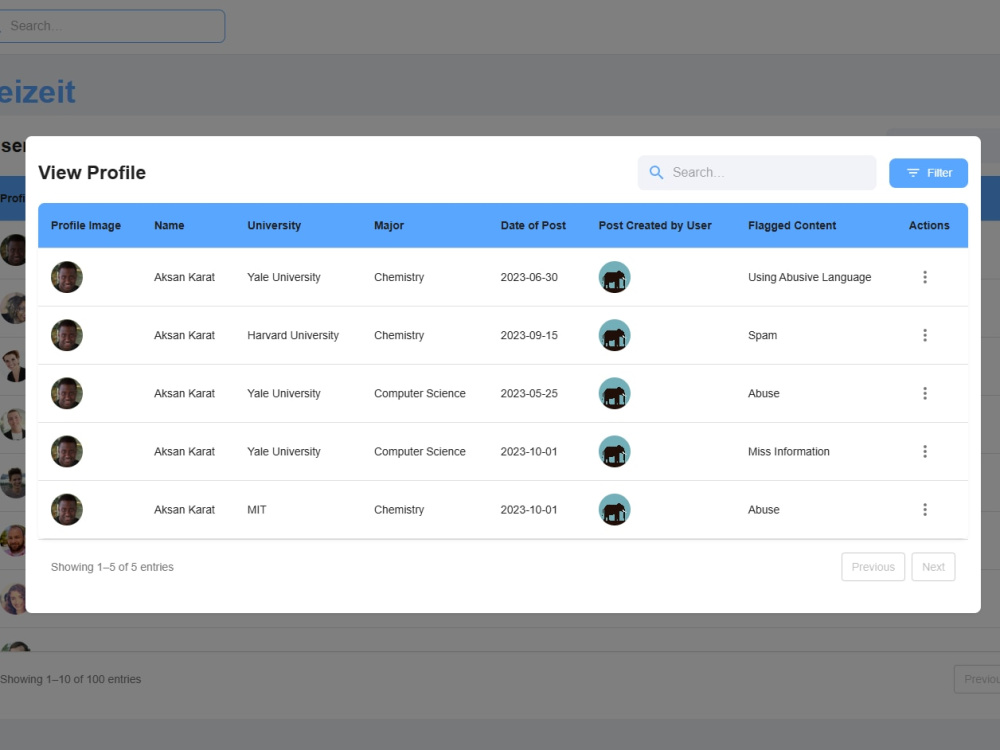The image size is (1000, 750).
Task: Select 'MIT' university cell
Action: coord(256,510)
